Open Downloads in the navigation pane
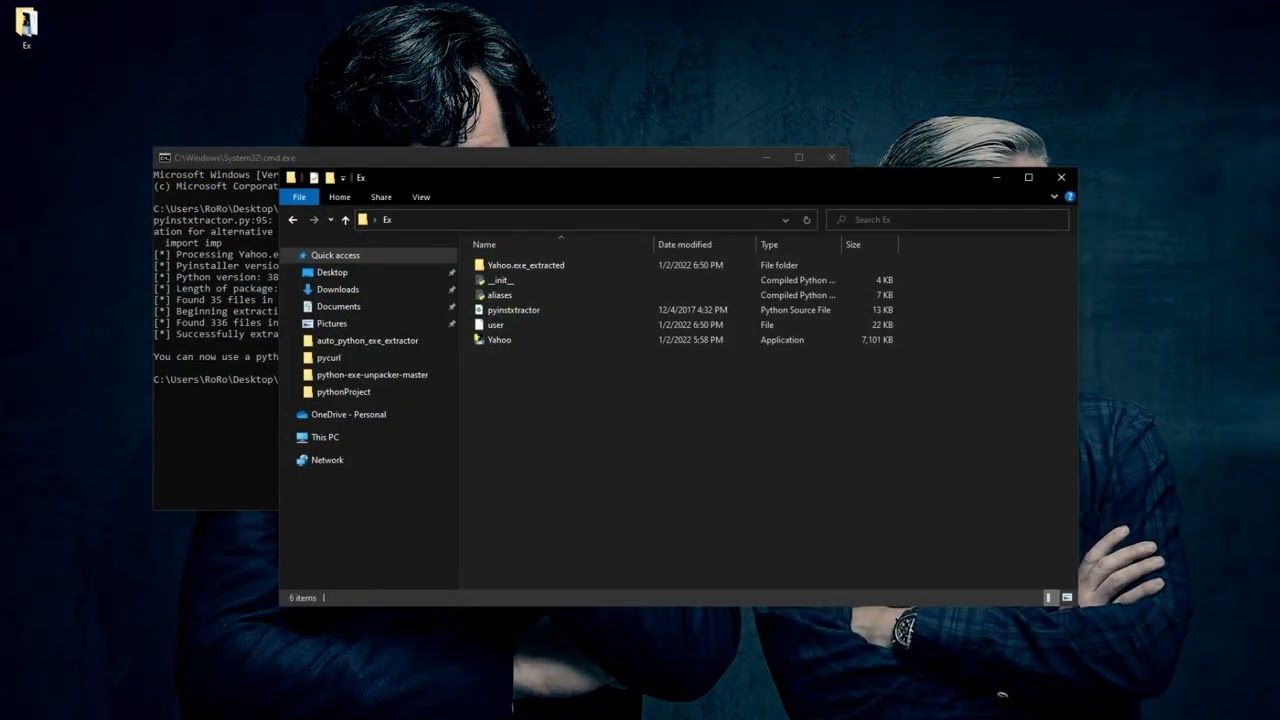Viewport: 1280px width, 720px height. (338, 289)
